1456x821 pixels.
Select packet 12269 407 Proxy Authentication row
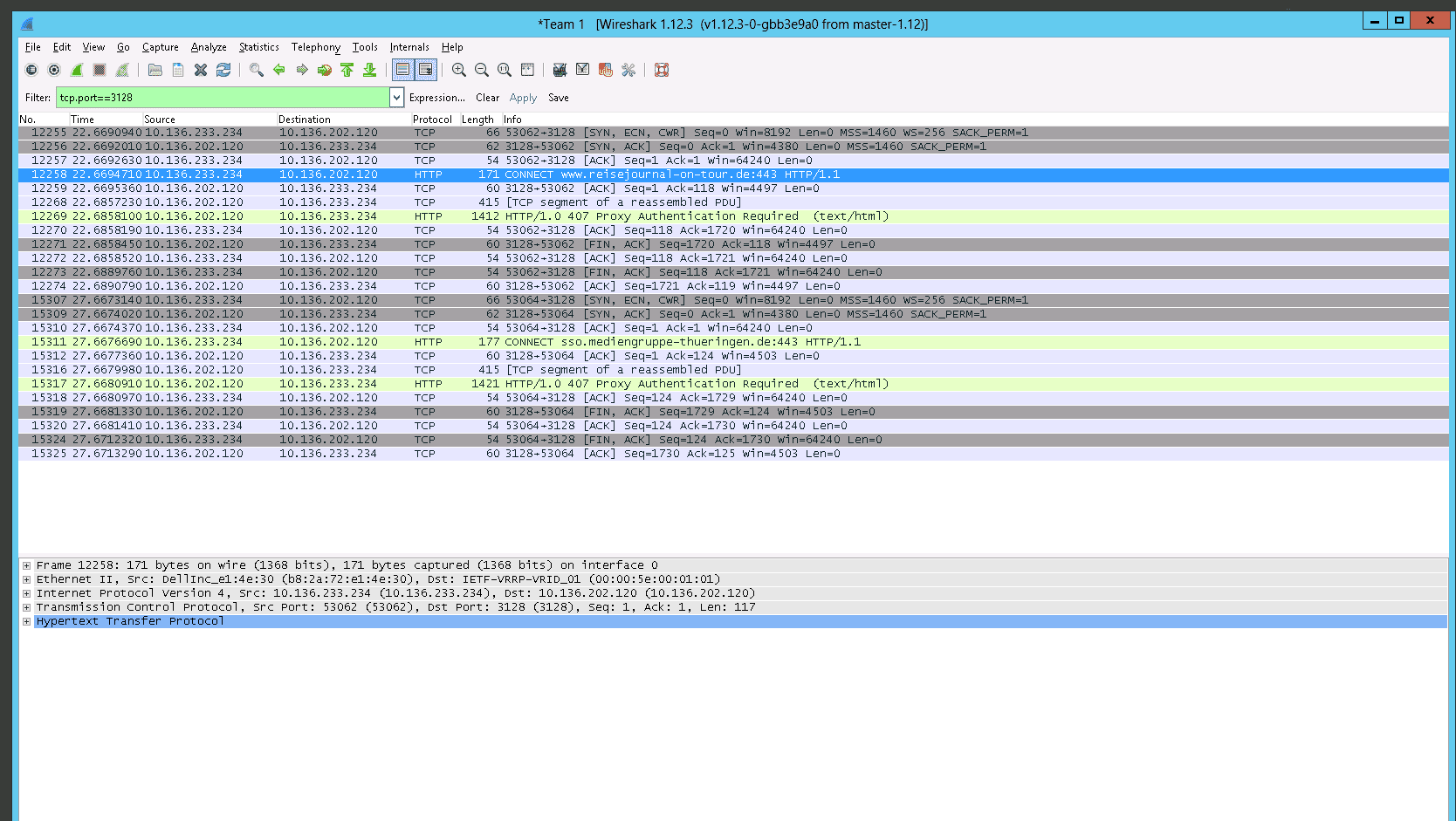pyautogui.click(x=733, y=216)
